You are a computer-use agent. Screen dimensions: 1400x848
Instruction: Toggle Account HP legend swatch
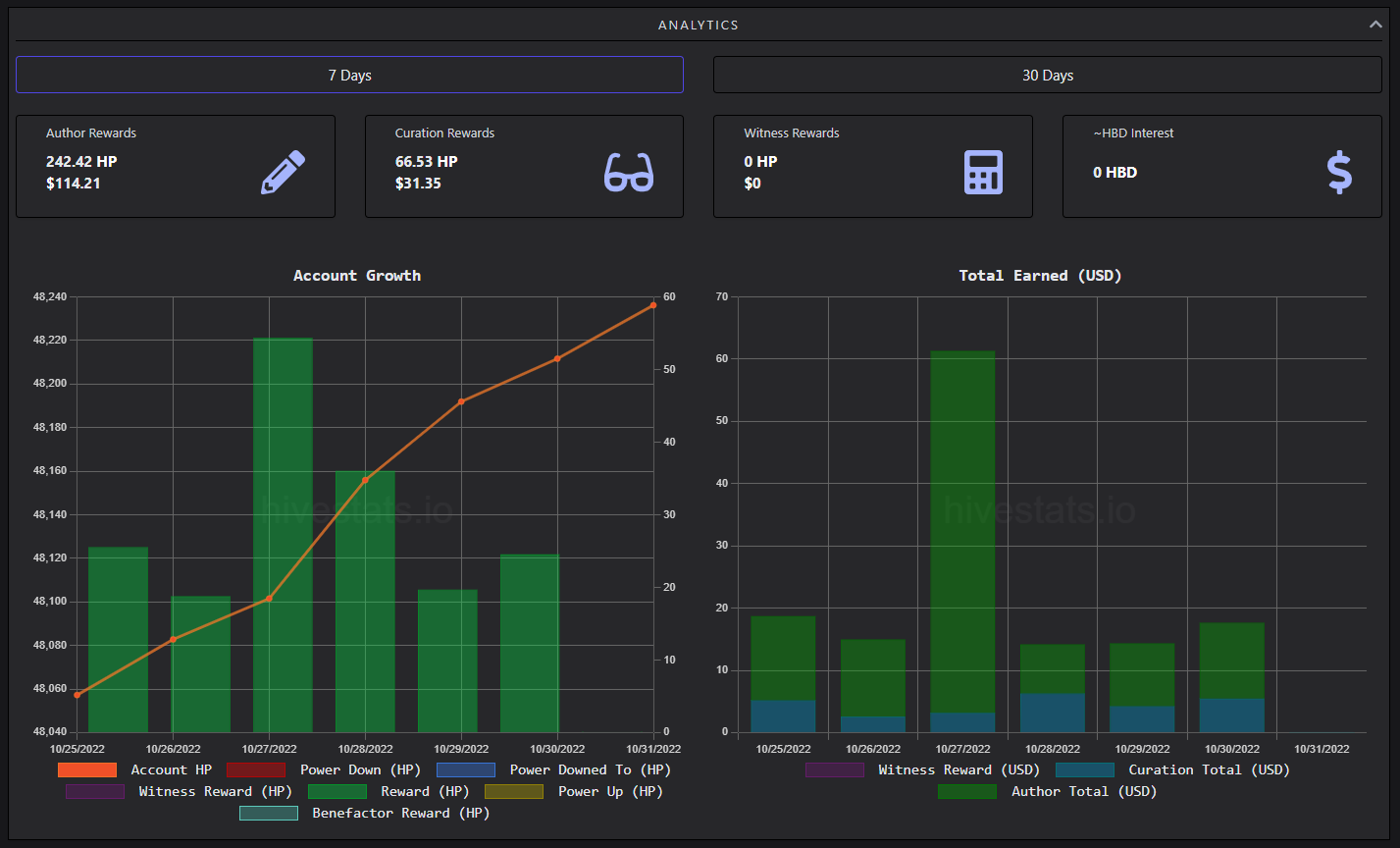click(x=87, y=770)
